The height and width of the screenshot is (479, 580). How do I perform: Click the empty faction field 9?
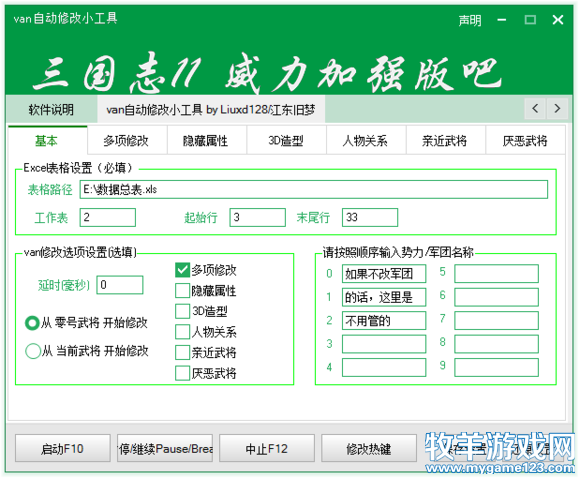(x=496, y=368)
